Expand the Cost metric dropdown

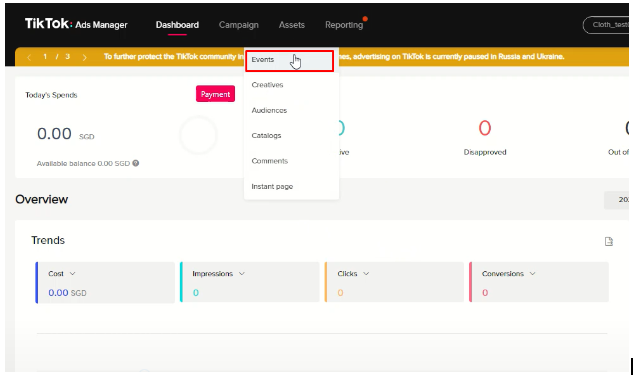click(x=72, y=274)
